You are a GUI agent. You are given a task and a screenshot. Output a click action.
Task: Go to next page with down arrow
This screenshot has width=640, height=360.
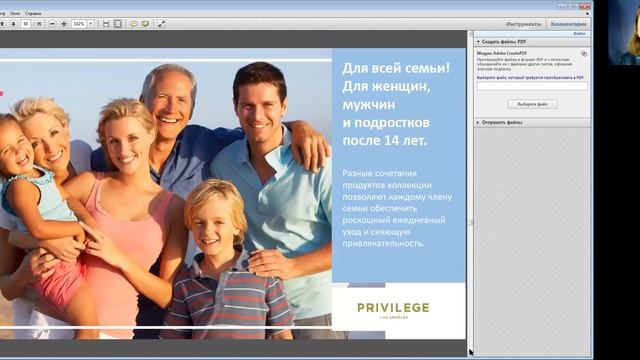tap(13, 24)
